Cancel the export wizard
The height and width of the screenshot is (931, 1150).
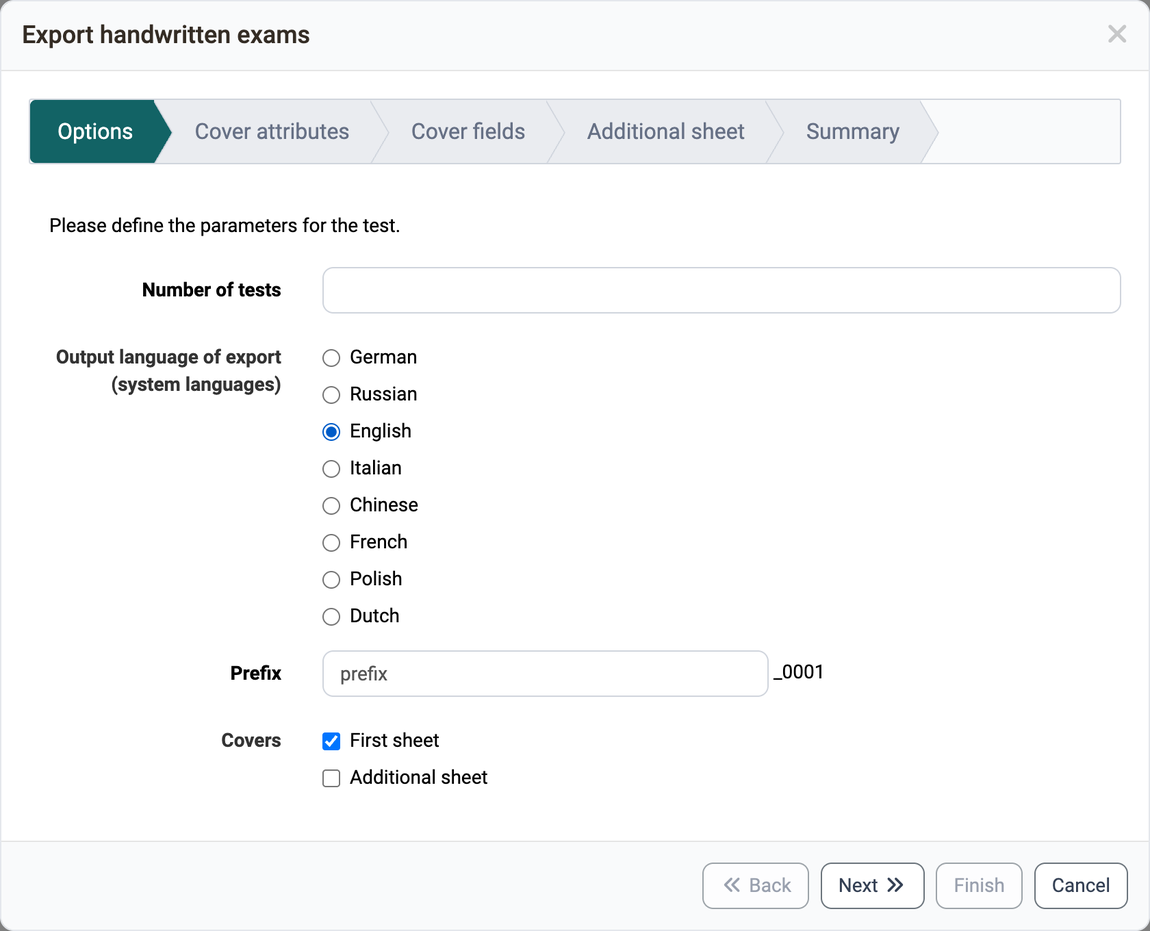(1080, 886)
